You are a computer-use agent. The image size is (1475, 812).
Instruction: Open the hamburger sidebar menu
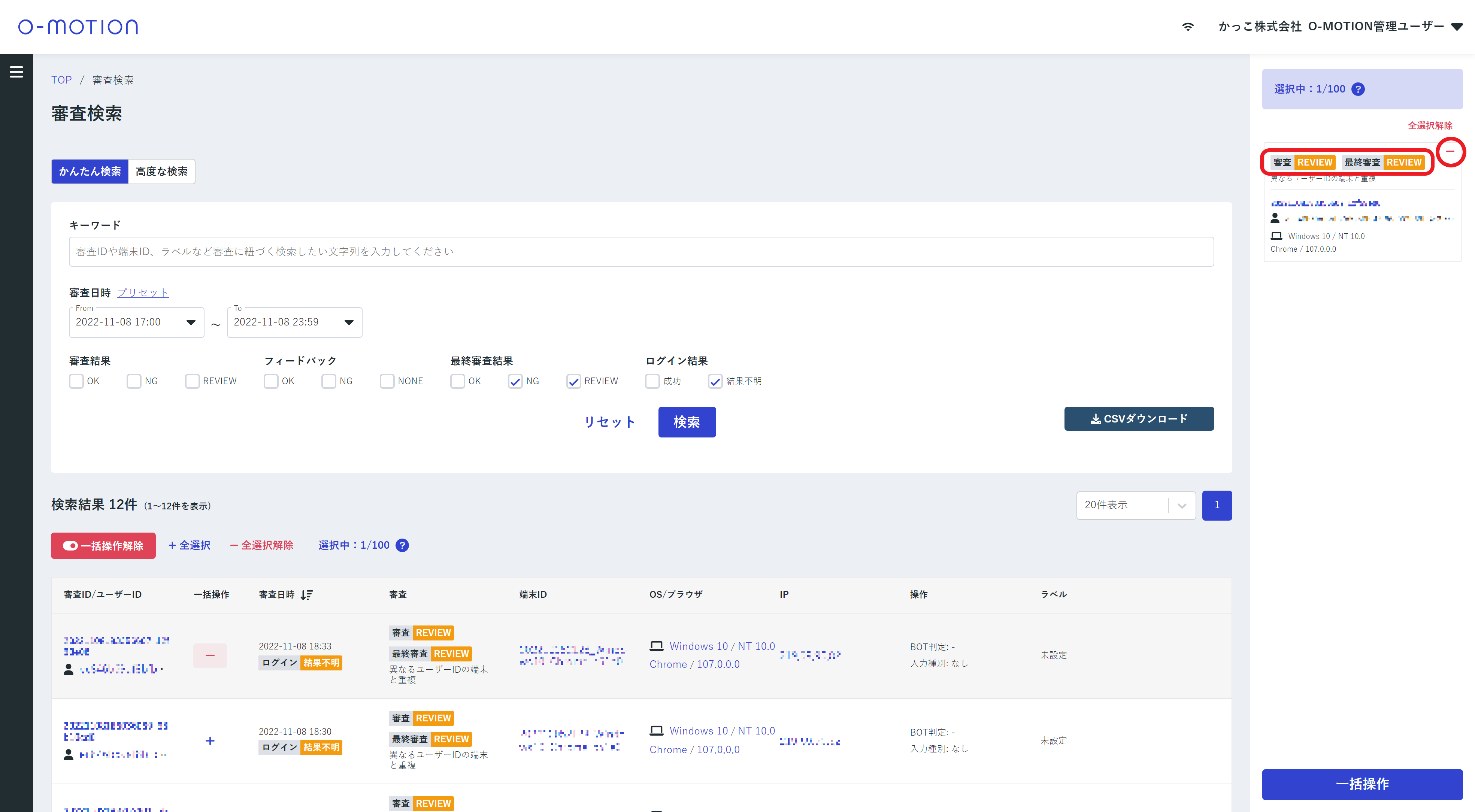click(16, 72)
